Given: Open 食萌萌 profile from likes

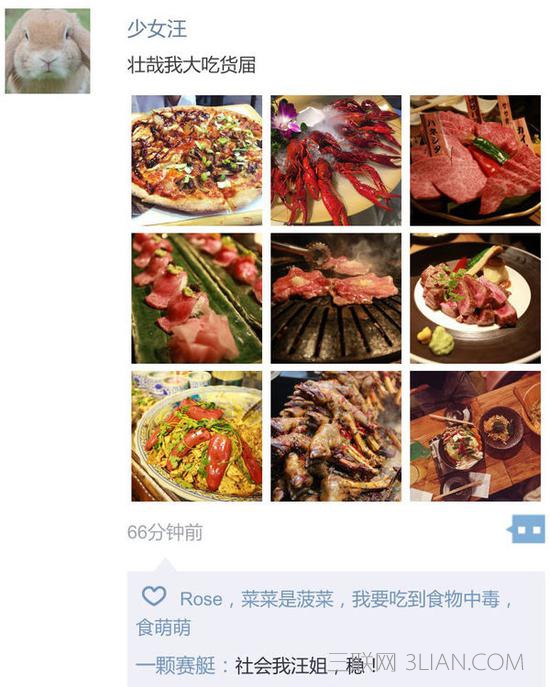Looking at the screenshot, I should [163, 627].
